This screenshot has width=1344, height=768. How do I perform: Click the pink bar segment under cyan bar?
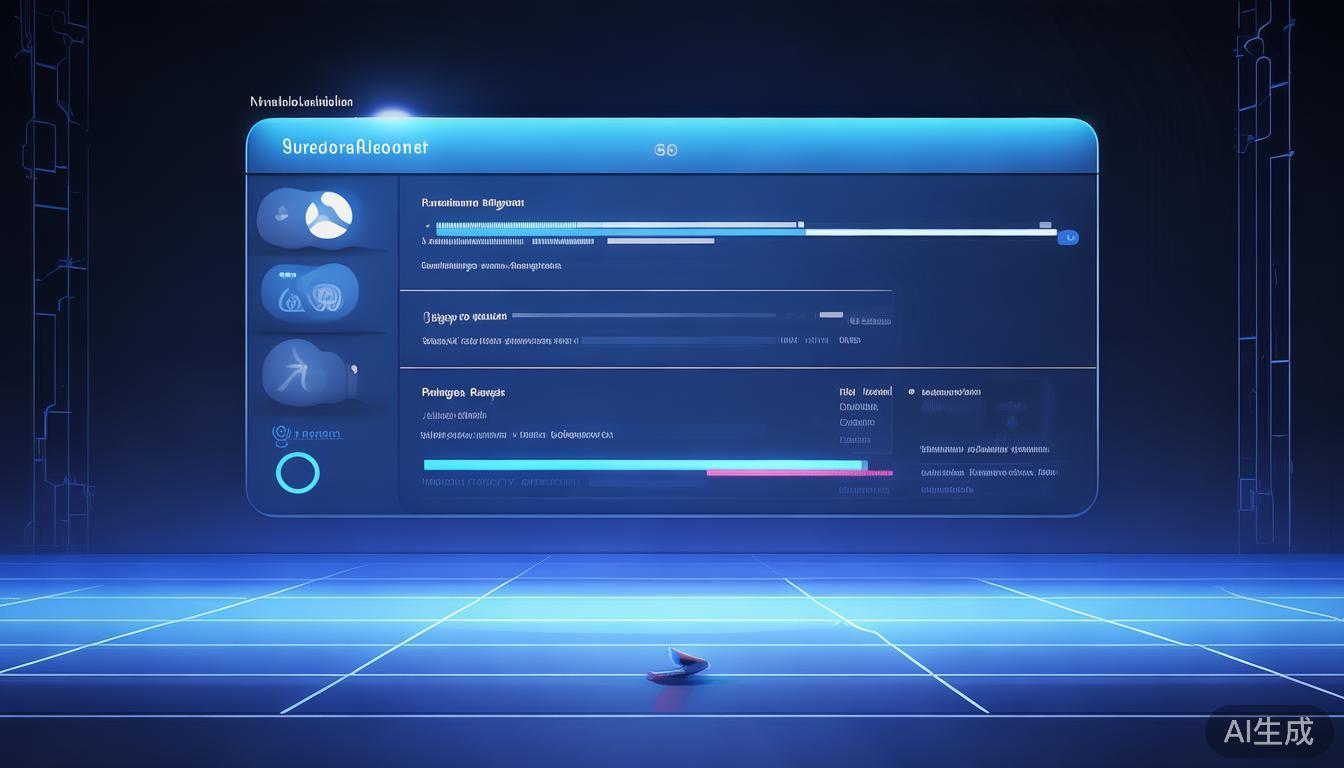[800, 473]
